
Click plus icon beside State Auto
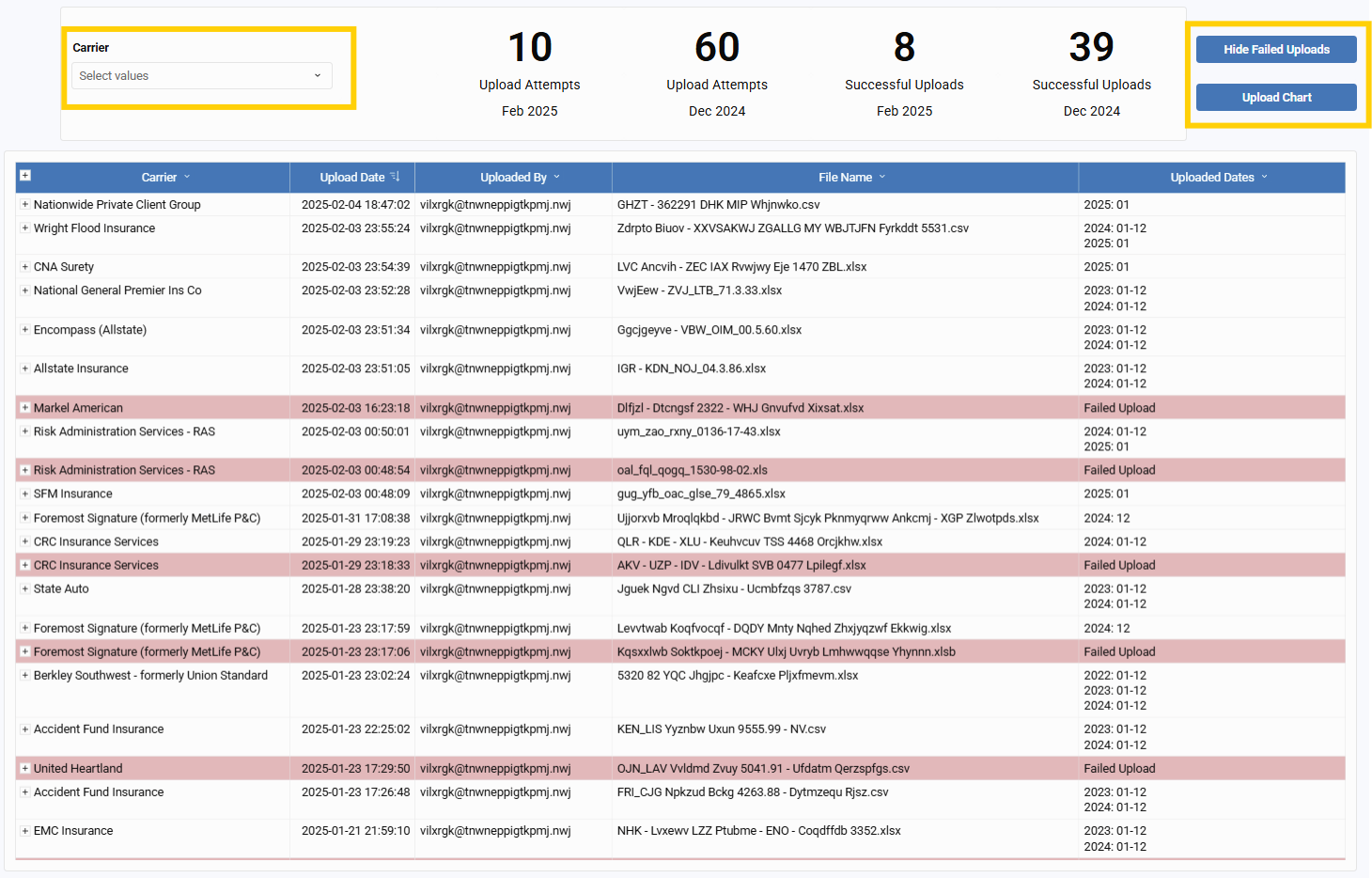click(x=25, y=589)
